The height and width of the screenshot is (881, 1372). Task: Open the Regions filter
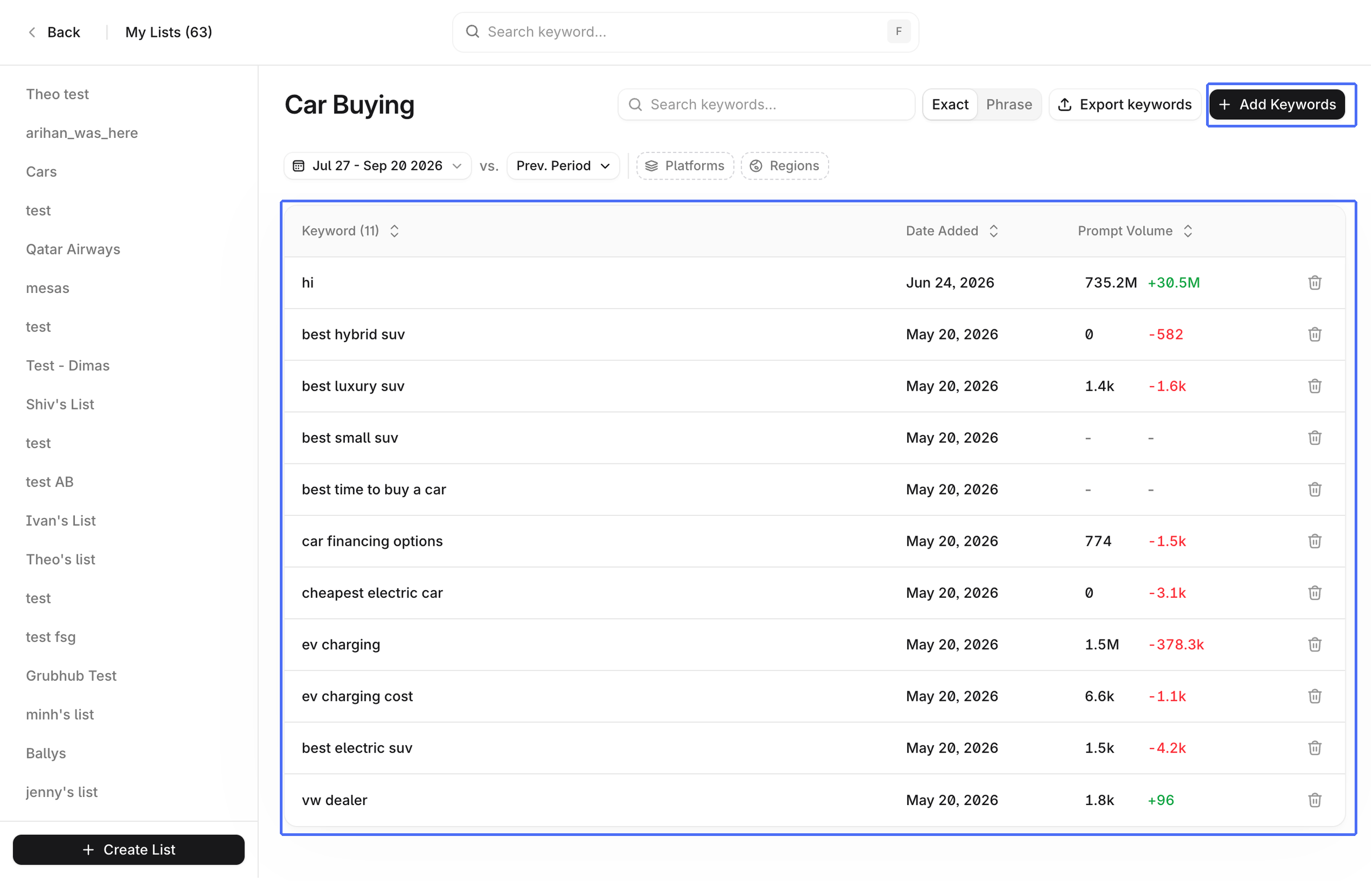[x=784, y=166]
